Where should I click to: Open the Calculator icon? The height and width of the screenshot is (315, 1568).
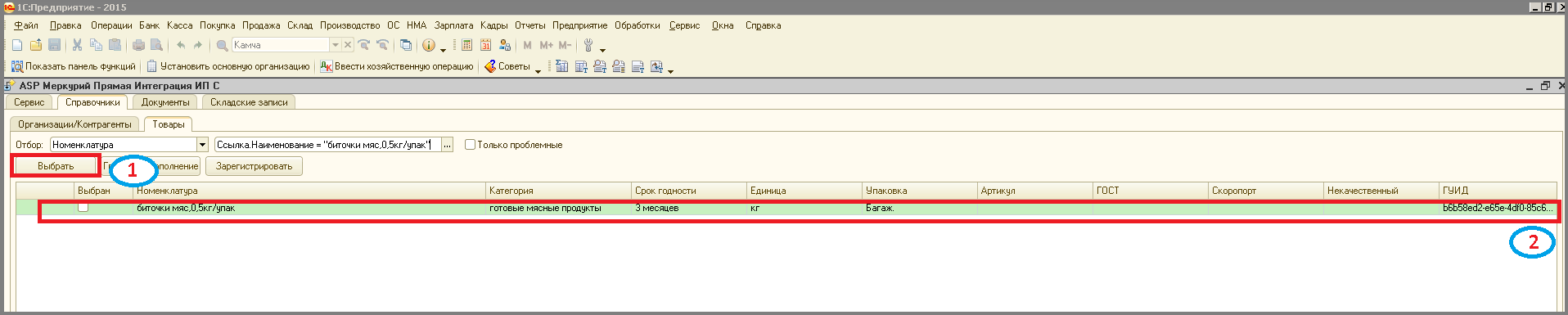click(x=467, y=45)
